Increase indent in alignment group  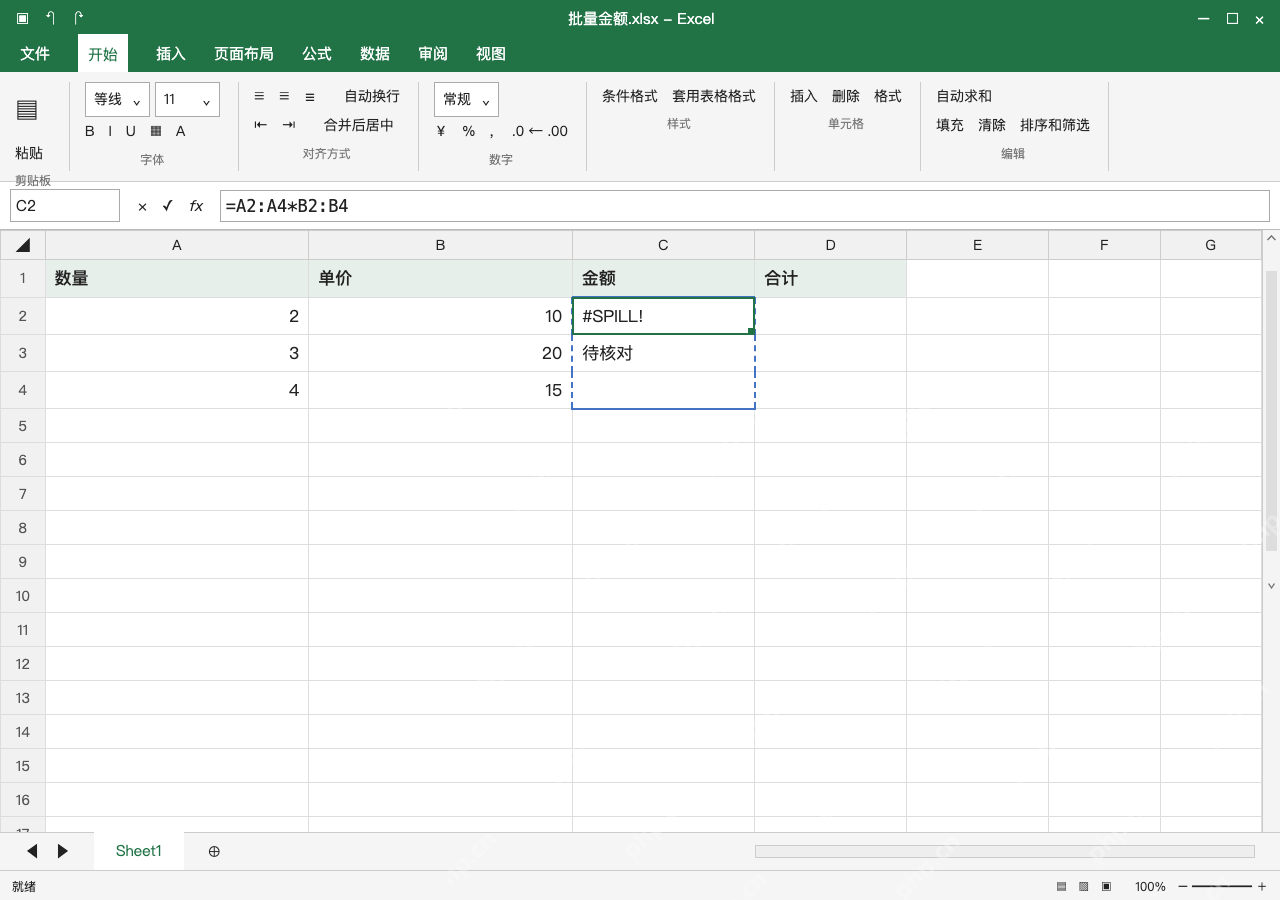pos(289,125)
